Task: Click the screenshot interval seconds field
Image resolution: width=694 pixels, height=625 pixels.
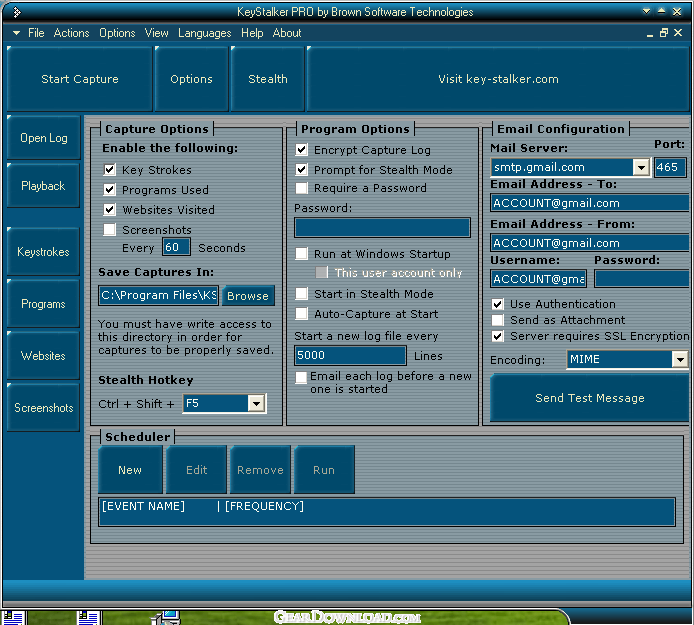Action: tap(176, 247)
